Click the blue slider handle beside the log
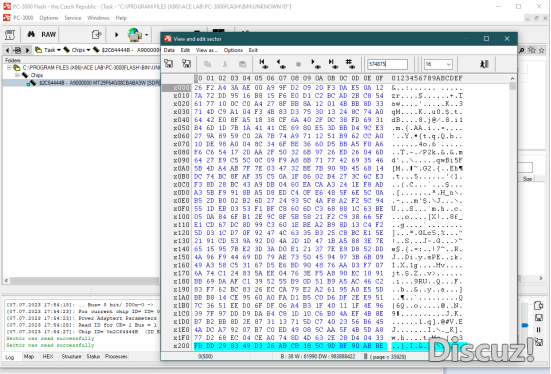 [x=525, y=325]
